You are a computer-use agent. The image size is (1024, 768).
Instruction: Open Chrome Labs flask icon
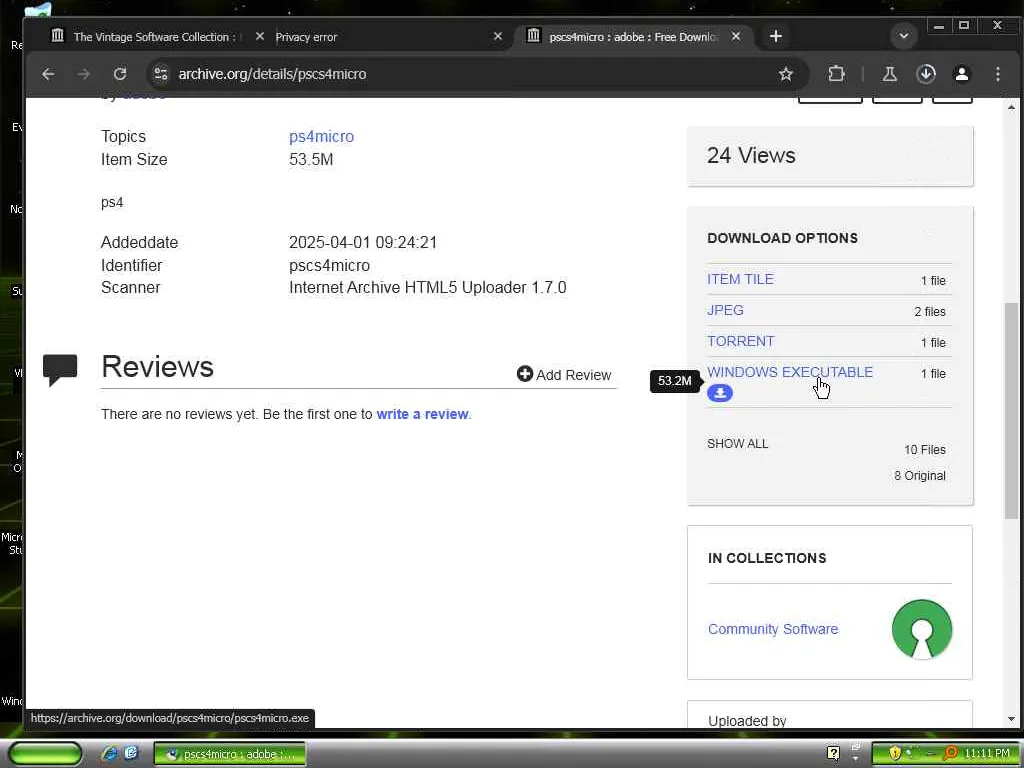(889, 74)
